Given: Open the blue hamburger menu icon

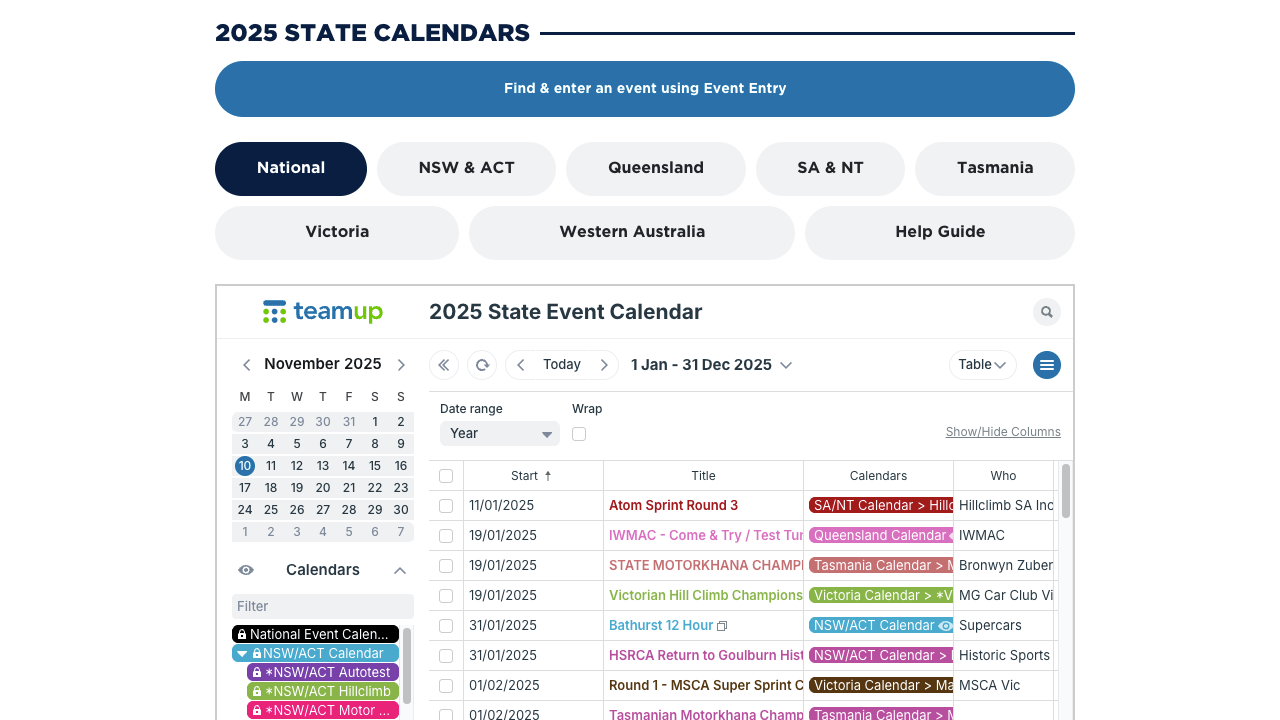Looking at the screenshot, I should coord(1046,365).
